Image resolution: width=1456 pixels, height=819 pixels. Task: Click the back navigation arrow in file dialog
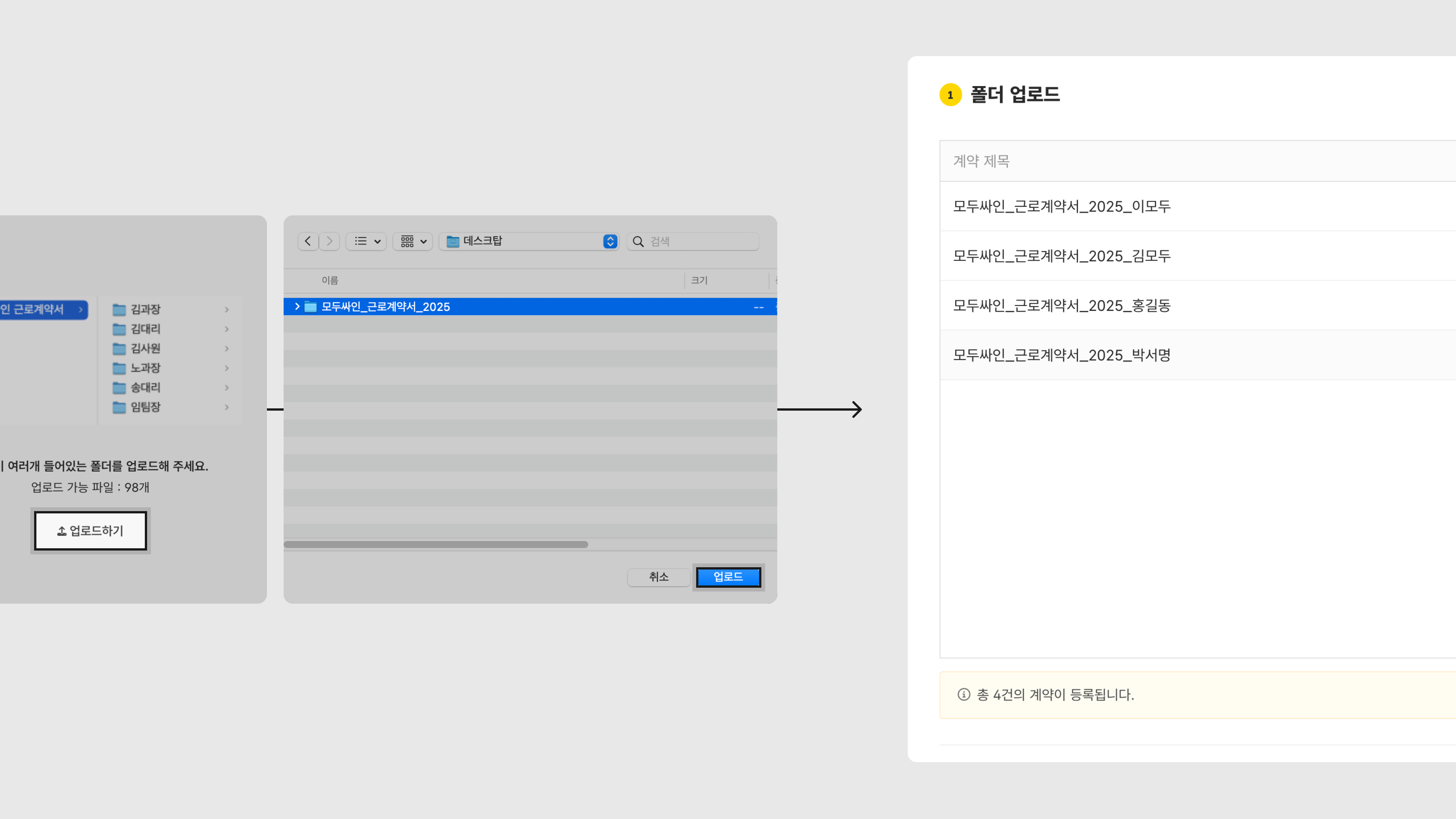308,242
